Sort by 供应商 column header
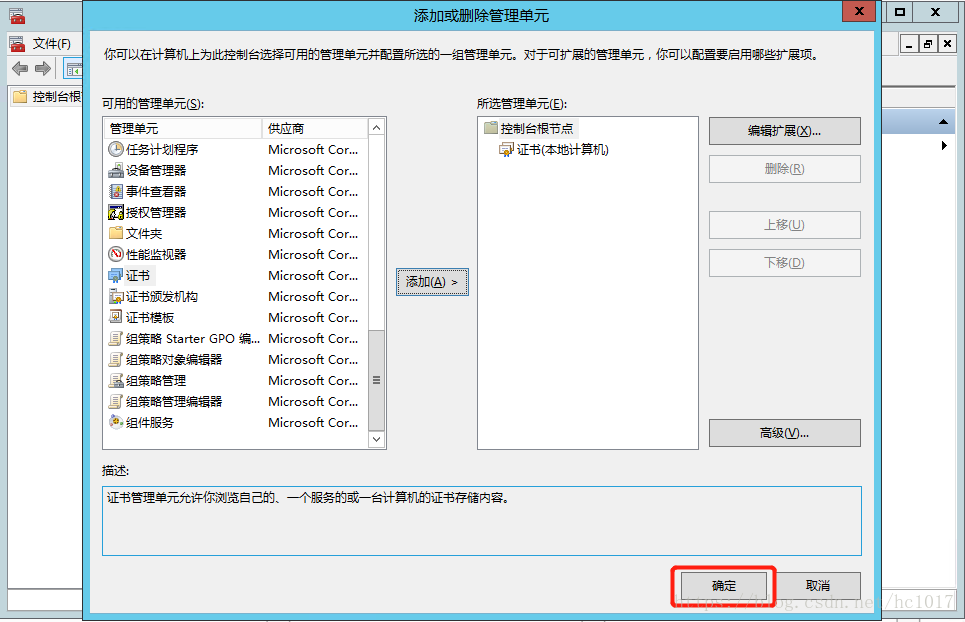Screen dimensions: 965x622 [315, 129]
